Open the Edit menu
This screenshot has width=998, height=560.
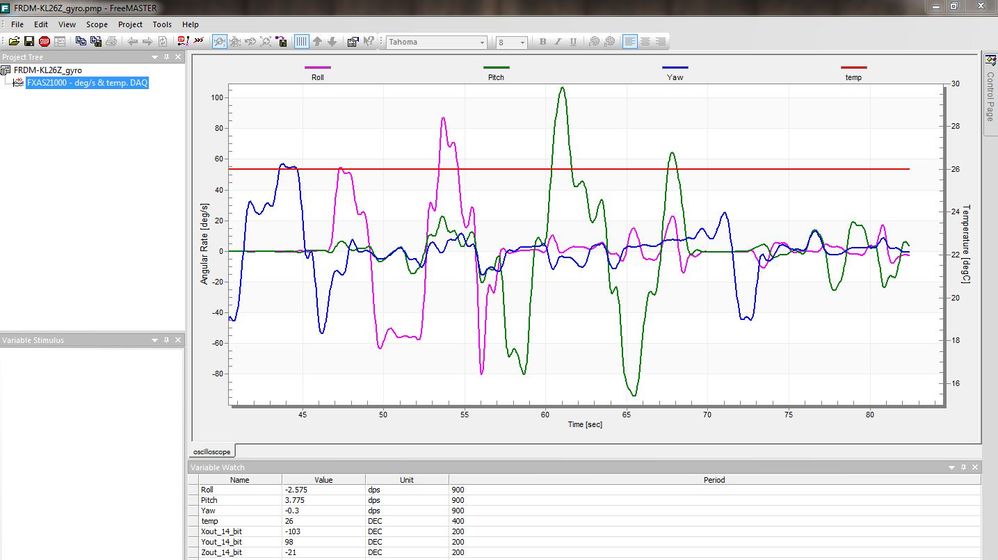click(x=41, y=24)
